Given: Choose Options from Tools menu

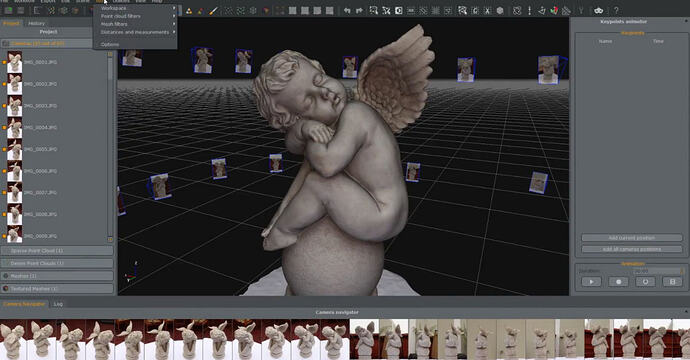Looking at the screenshot, I should pos(135,44).
